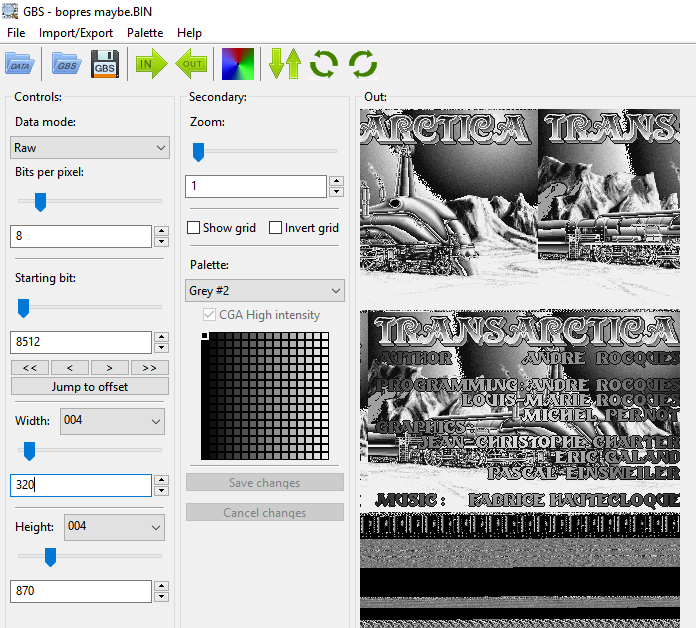The image size is (696, 628).
Task: Open the Palette menu
Action: click(x=145, y=32)
